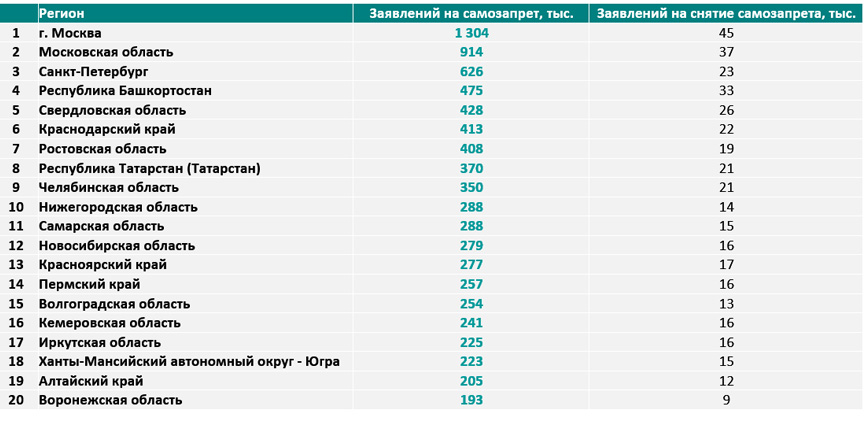Select the 'Краснодарский край' cell
The width and height of the screenshot is (868, 424).
point(107,130)
